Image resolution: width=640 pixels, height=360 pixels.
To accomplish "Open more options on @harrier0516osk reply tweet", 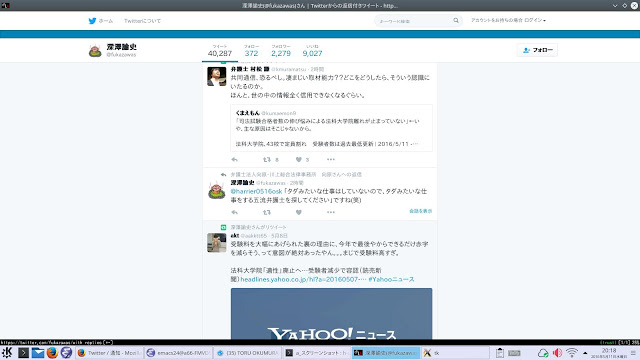I will coord(331,212).
